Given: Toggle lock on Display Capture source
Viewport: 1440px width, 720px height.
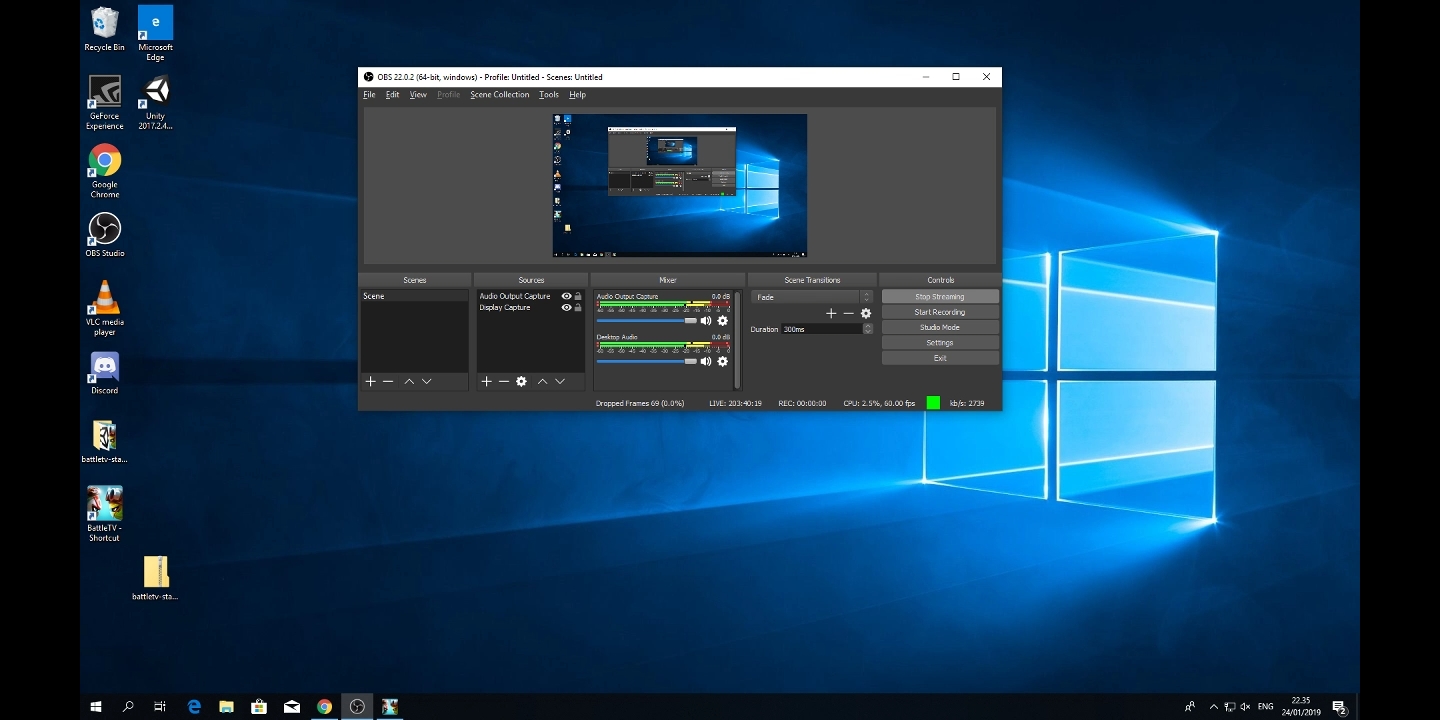Looking at the screenshot, I should point(578,308).
